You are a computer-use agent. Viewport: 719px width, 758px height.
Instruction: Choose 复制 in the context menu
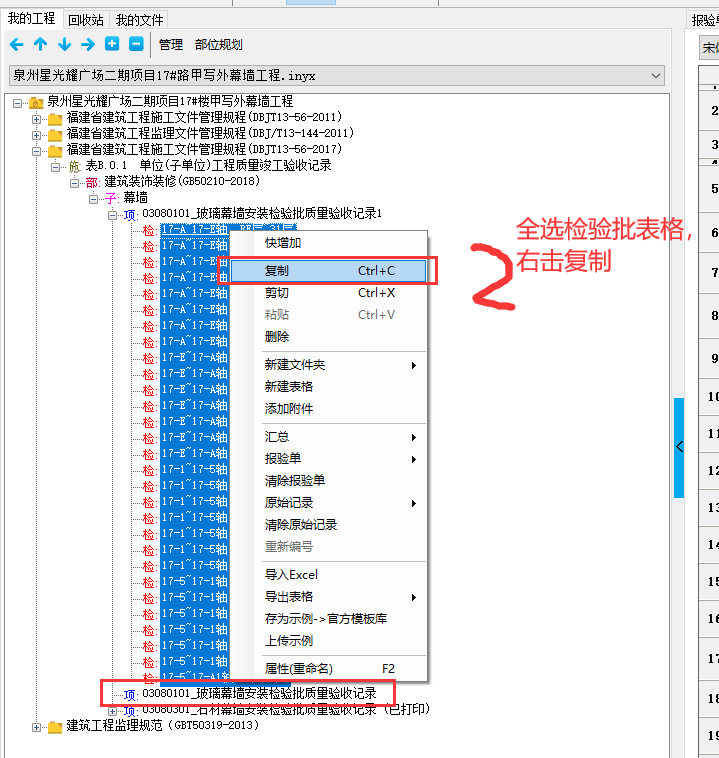[x=277, y=271]
